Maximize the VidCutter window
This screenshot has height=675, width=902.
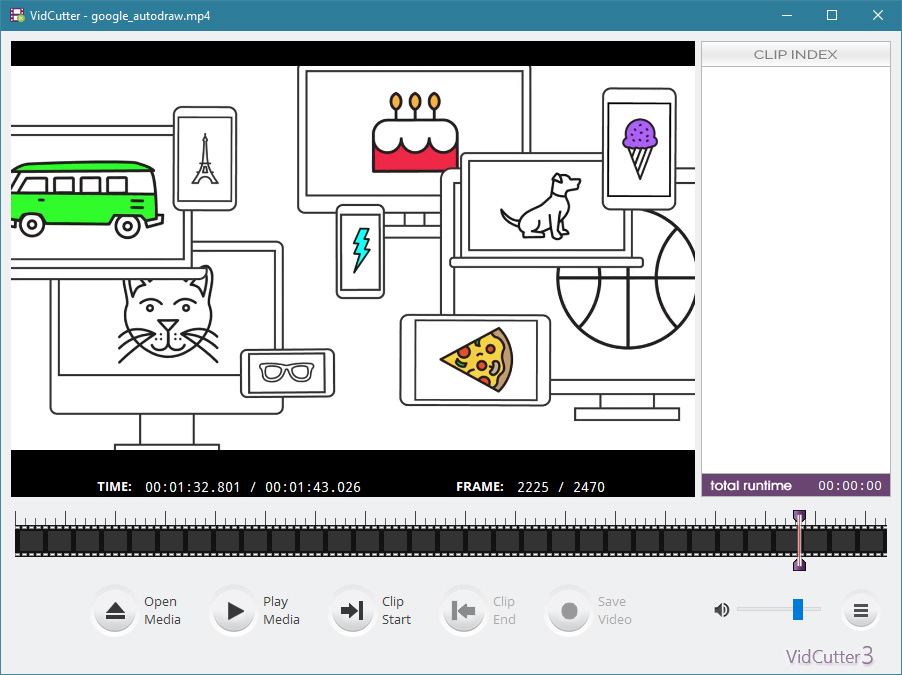click(832, 16)
